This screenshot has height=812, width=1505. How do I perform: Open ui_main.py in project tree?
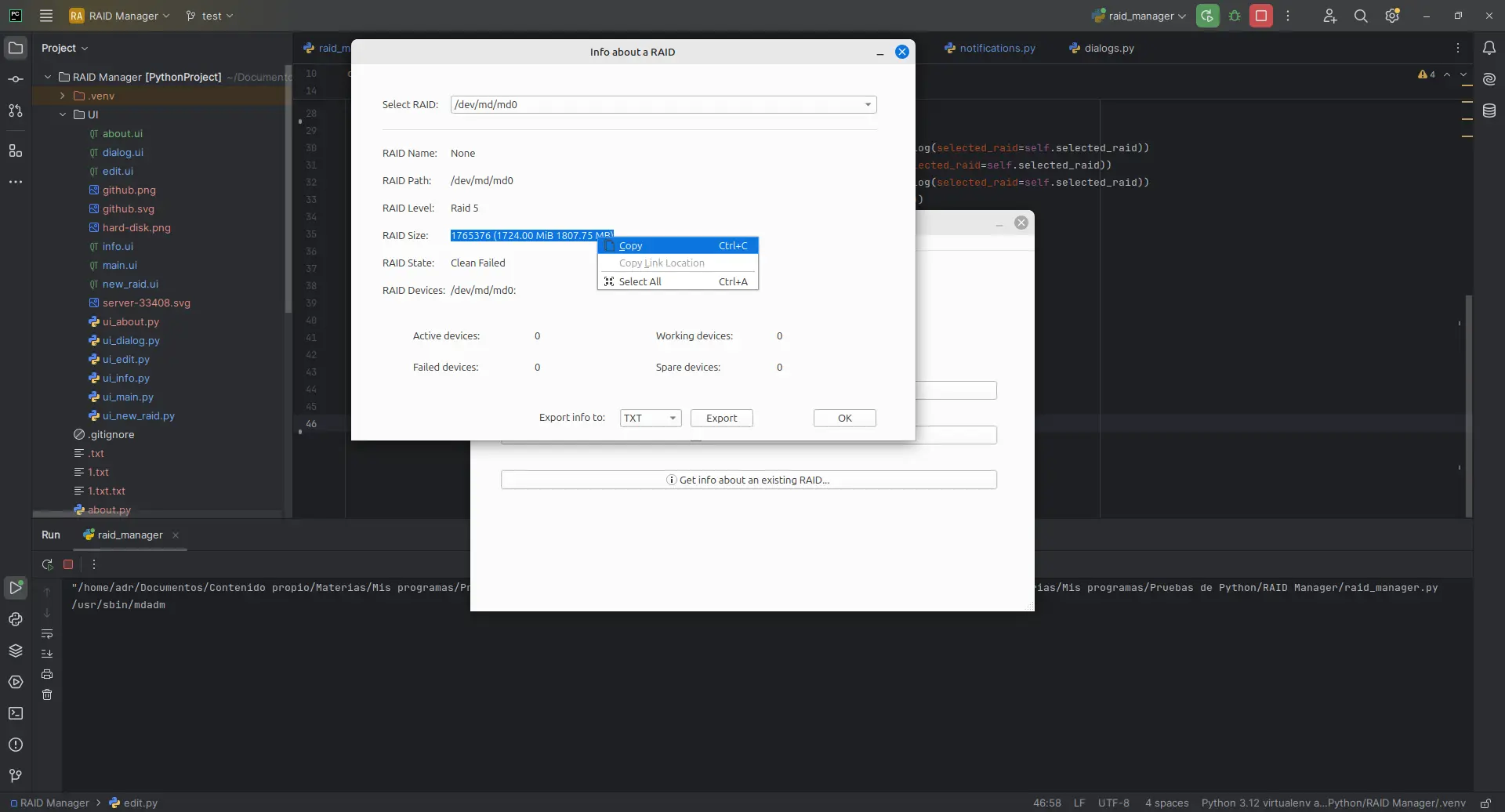point(128,397)
